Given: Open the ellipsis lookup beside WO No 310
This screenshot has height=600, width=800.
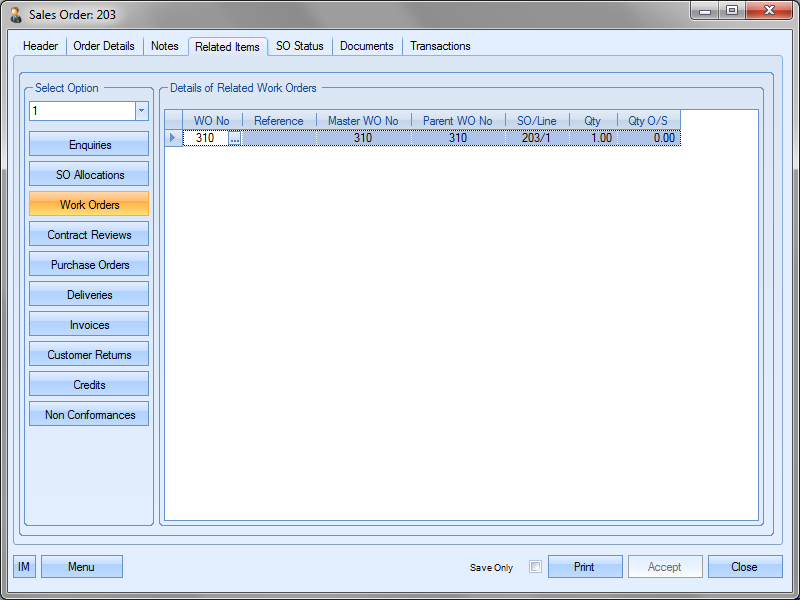Looking at the screenshot, I should click(235, 139).
